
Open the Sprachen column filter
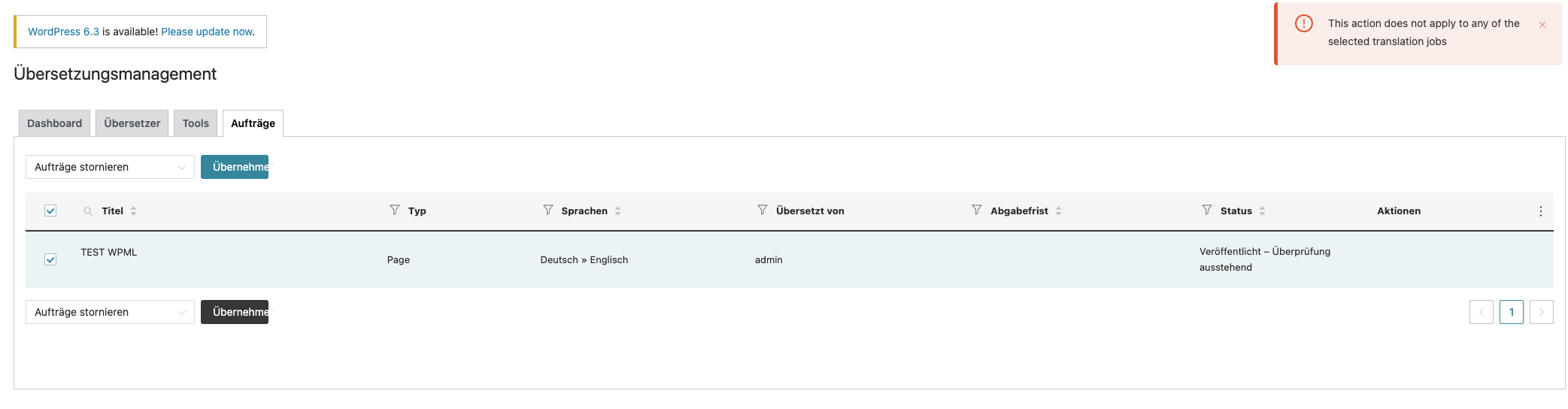[548, 211]
